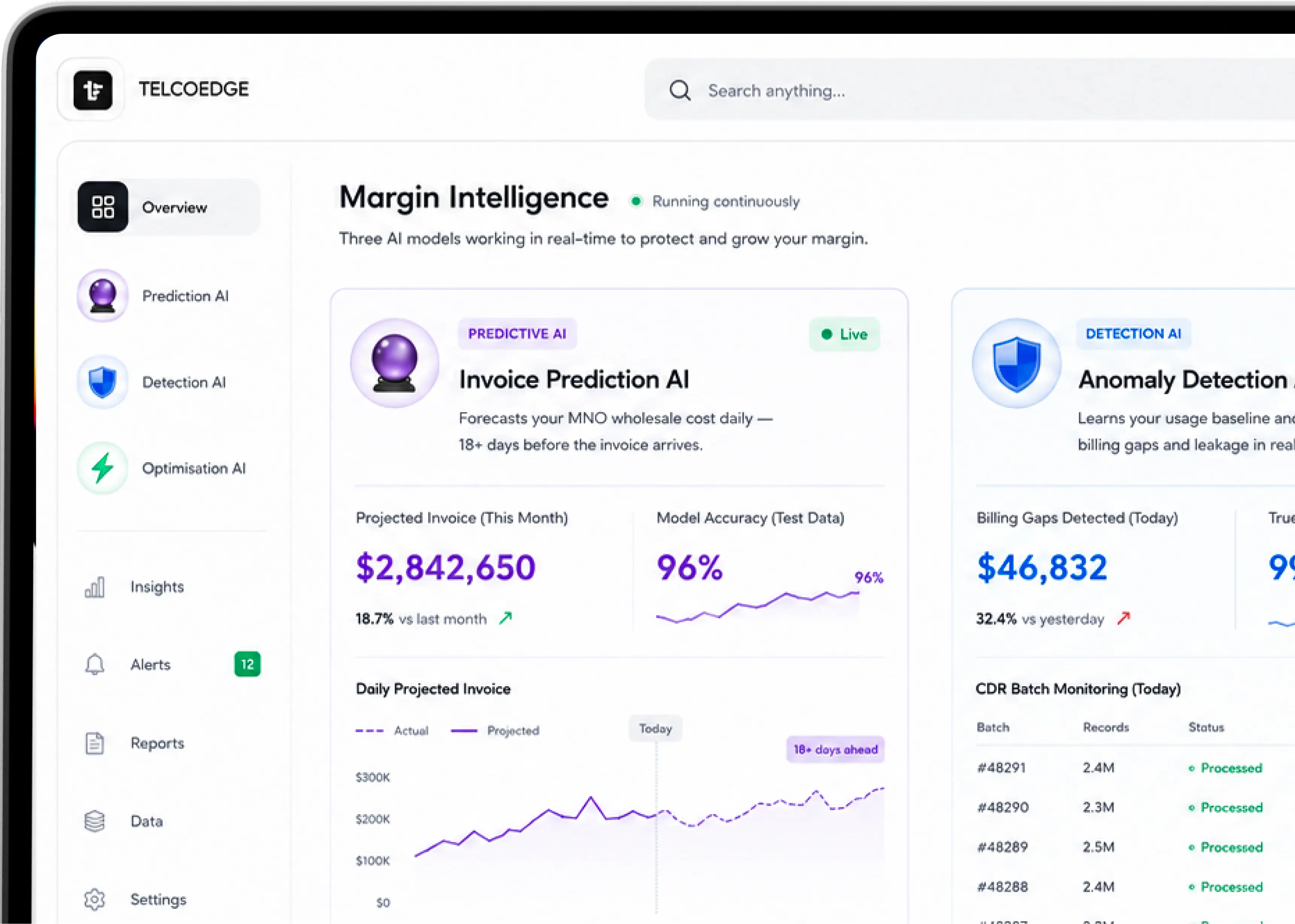Click the Actual legend entry
Image resolution: width=1295 pixels, height=924 pixels.
[x=392, y=731]
